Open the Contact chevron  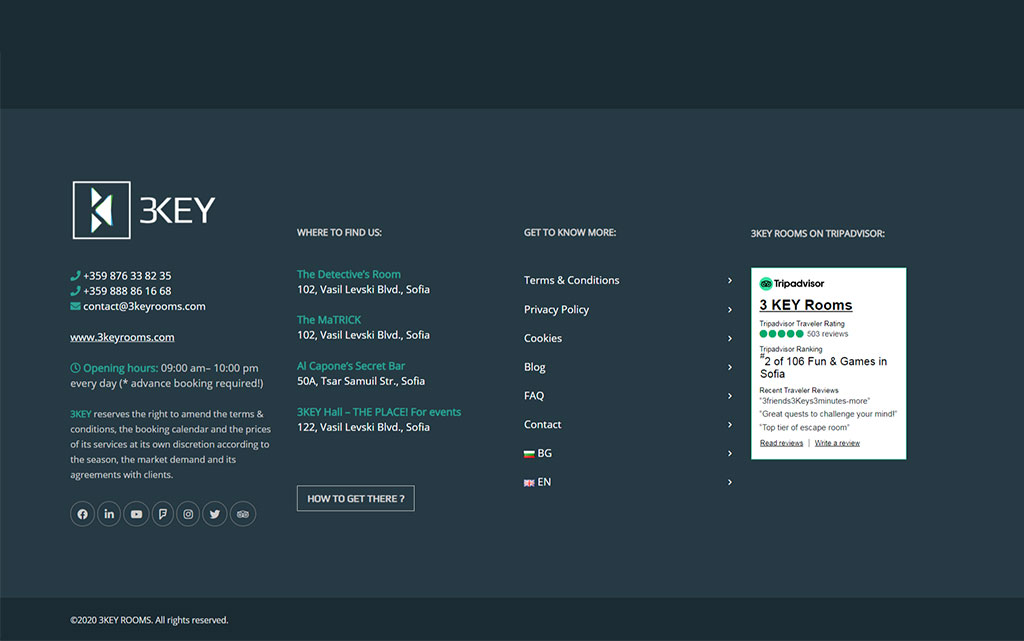[x=730, y=424]
